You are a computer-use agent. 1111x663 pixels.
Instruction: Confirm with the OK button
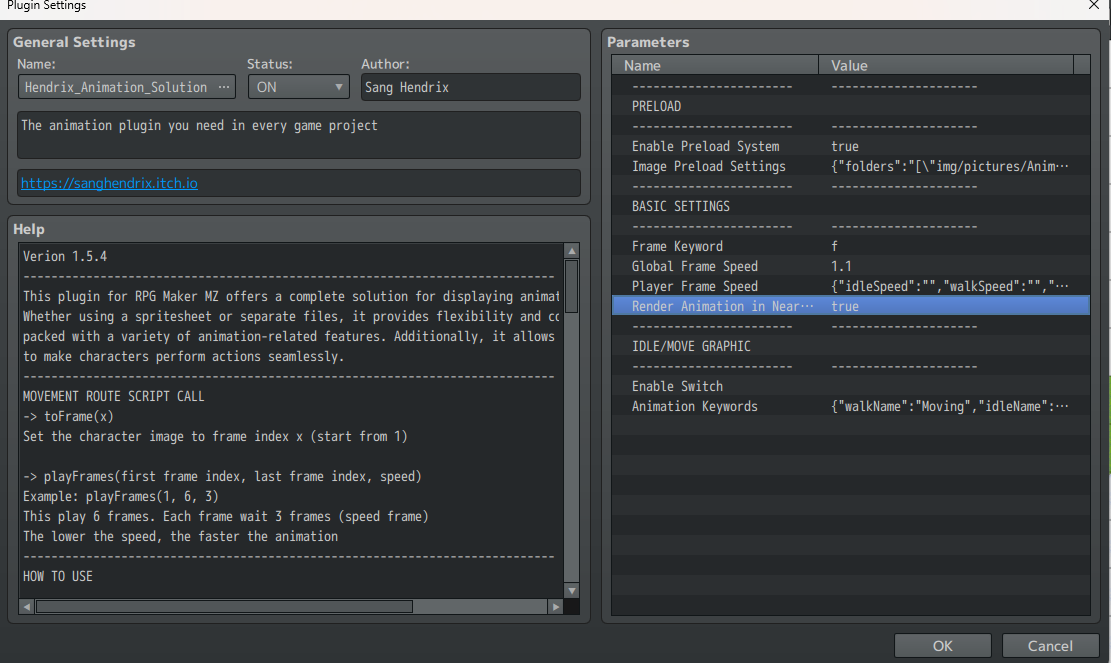click(x=942, y=646)
